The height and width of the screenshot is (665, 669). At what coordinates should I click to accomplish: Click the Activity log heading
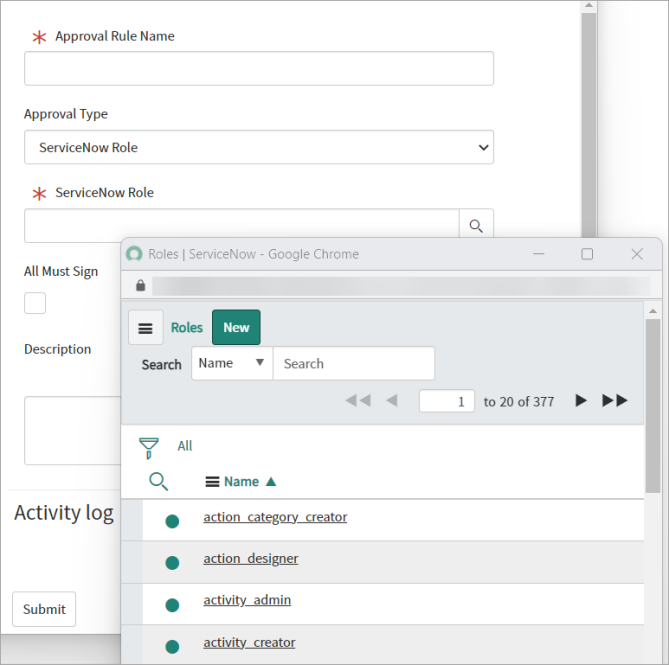pyautogui.click(x=64, y=513)
